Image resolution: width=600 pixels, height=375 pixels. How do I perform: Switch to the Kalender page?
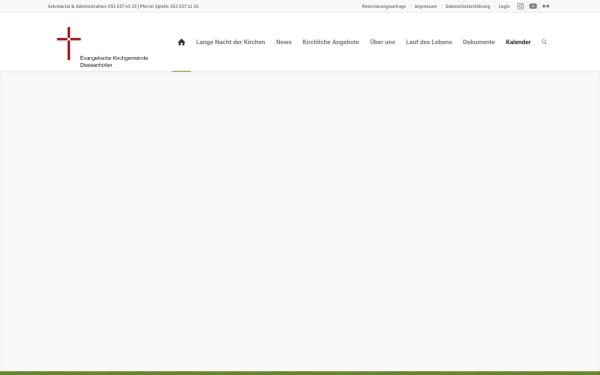pos(518,42)
